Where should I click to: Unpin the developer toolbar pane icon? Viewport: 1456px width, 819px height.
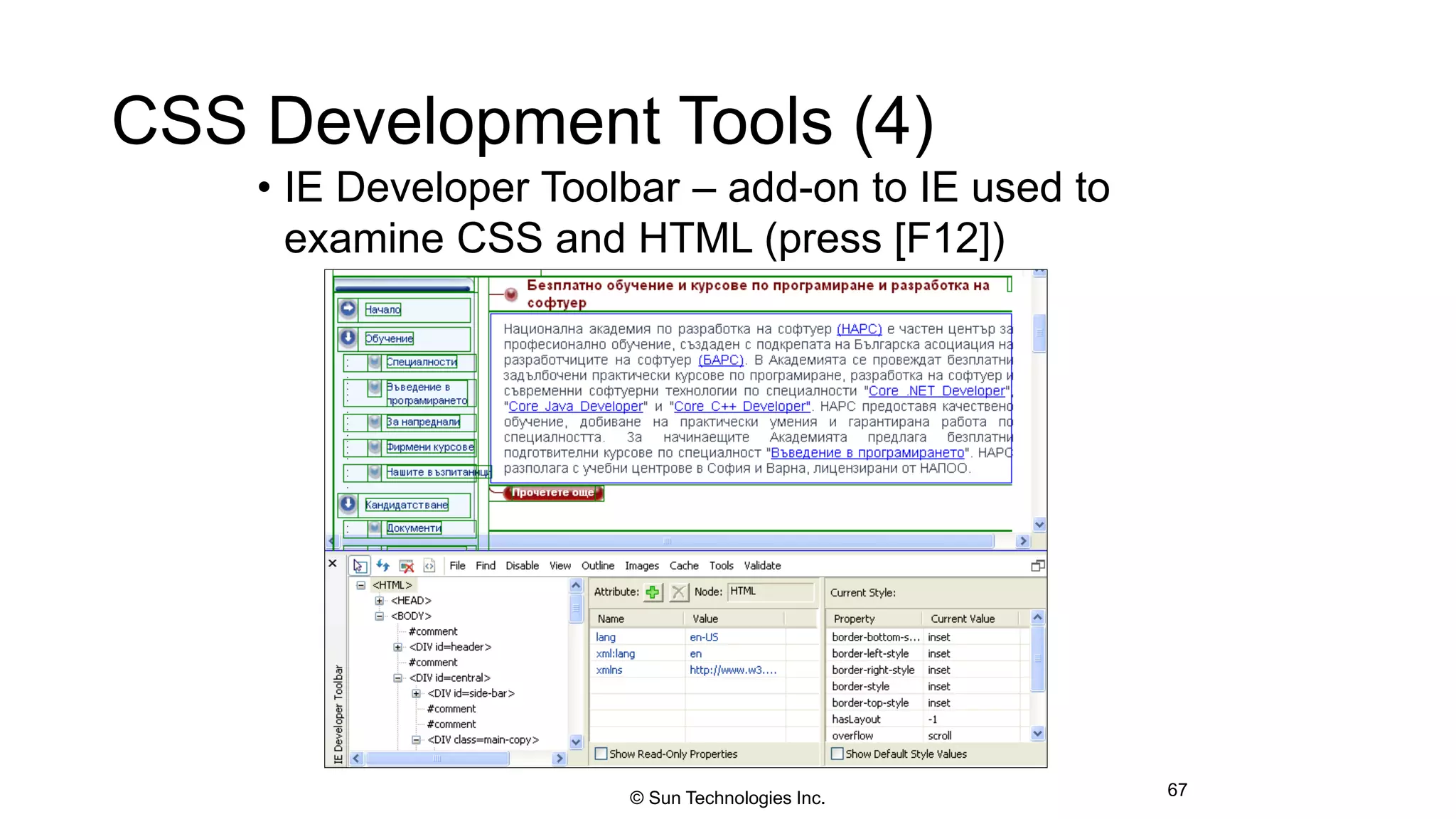[x=1037, y=566]
